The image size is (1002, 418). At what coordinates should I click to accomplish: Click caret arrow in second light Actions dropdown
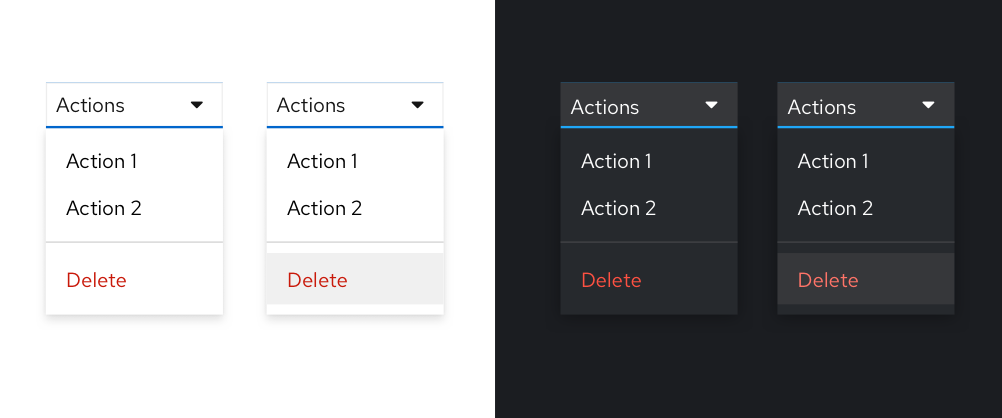coord(418,105)
